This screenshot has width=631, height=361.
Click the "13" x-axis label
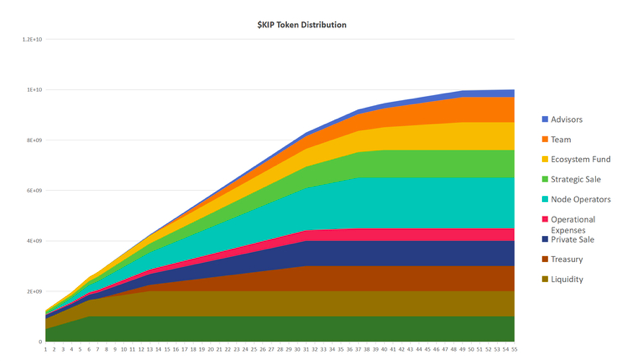pos(150,349)
